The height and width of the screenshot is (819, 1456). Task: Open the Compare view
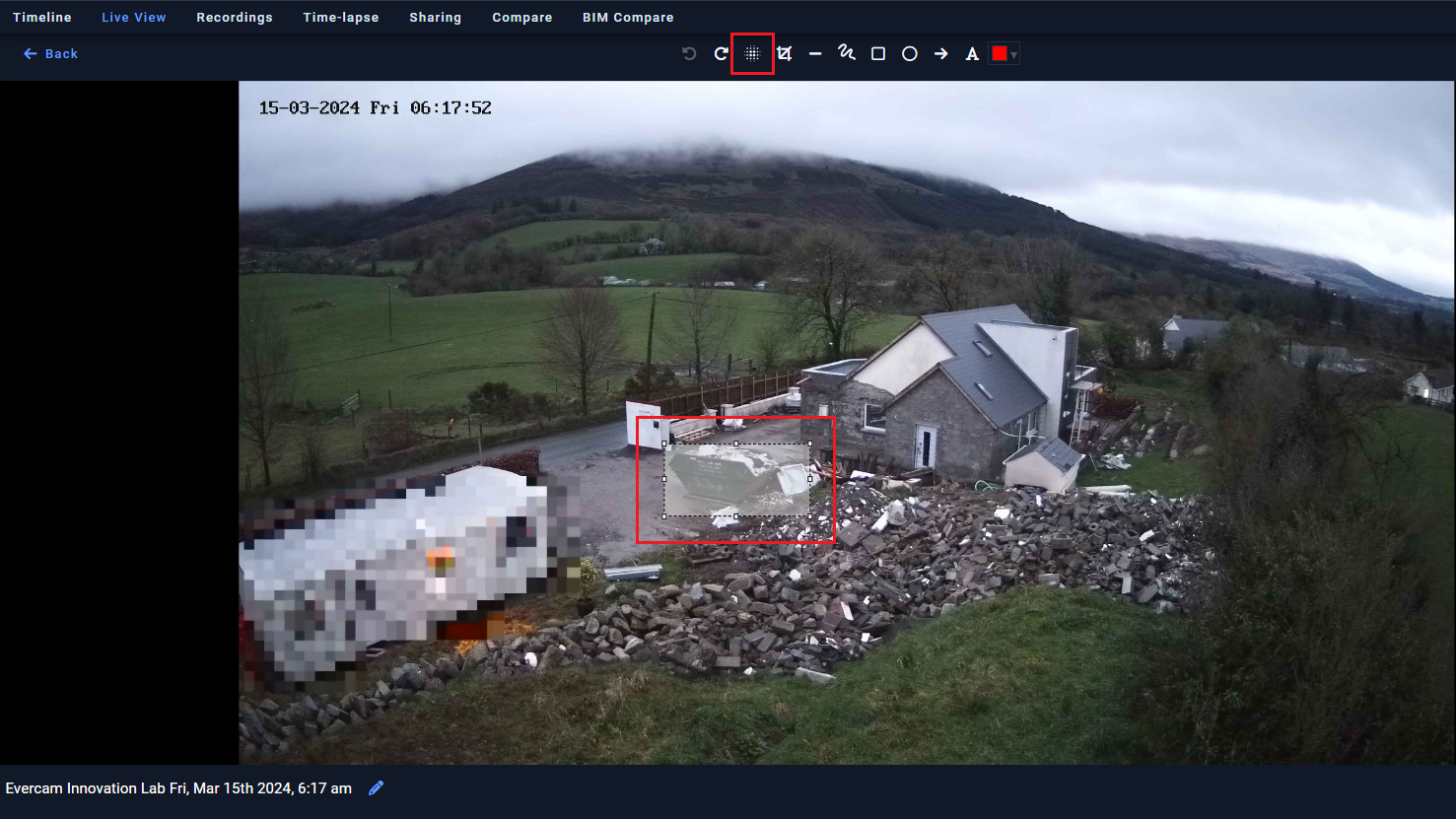tap(521, 17)
